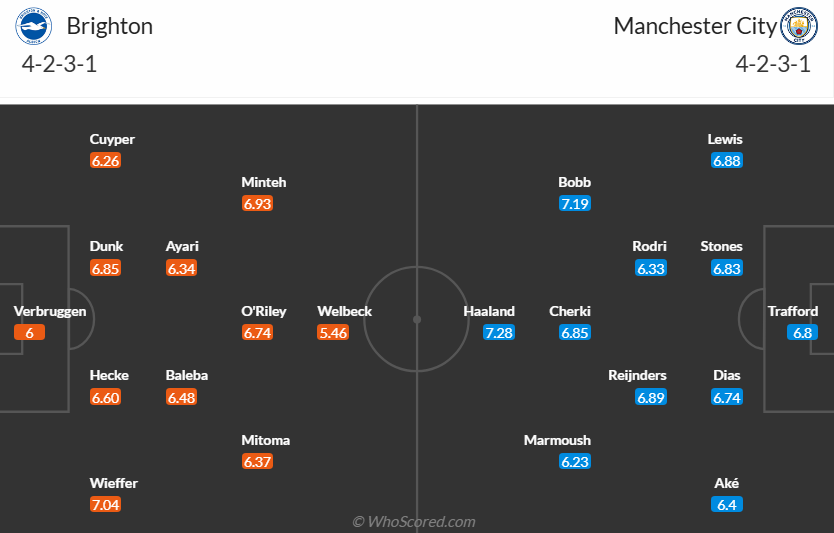
Task: Open the Manchester City team name link
Action: coord(695,26)
